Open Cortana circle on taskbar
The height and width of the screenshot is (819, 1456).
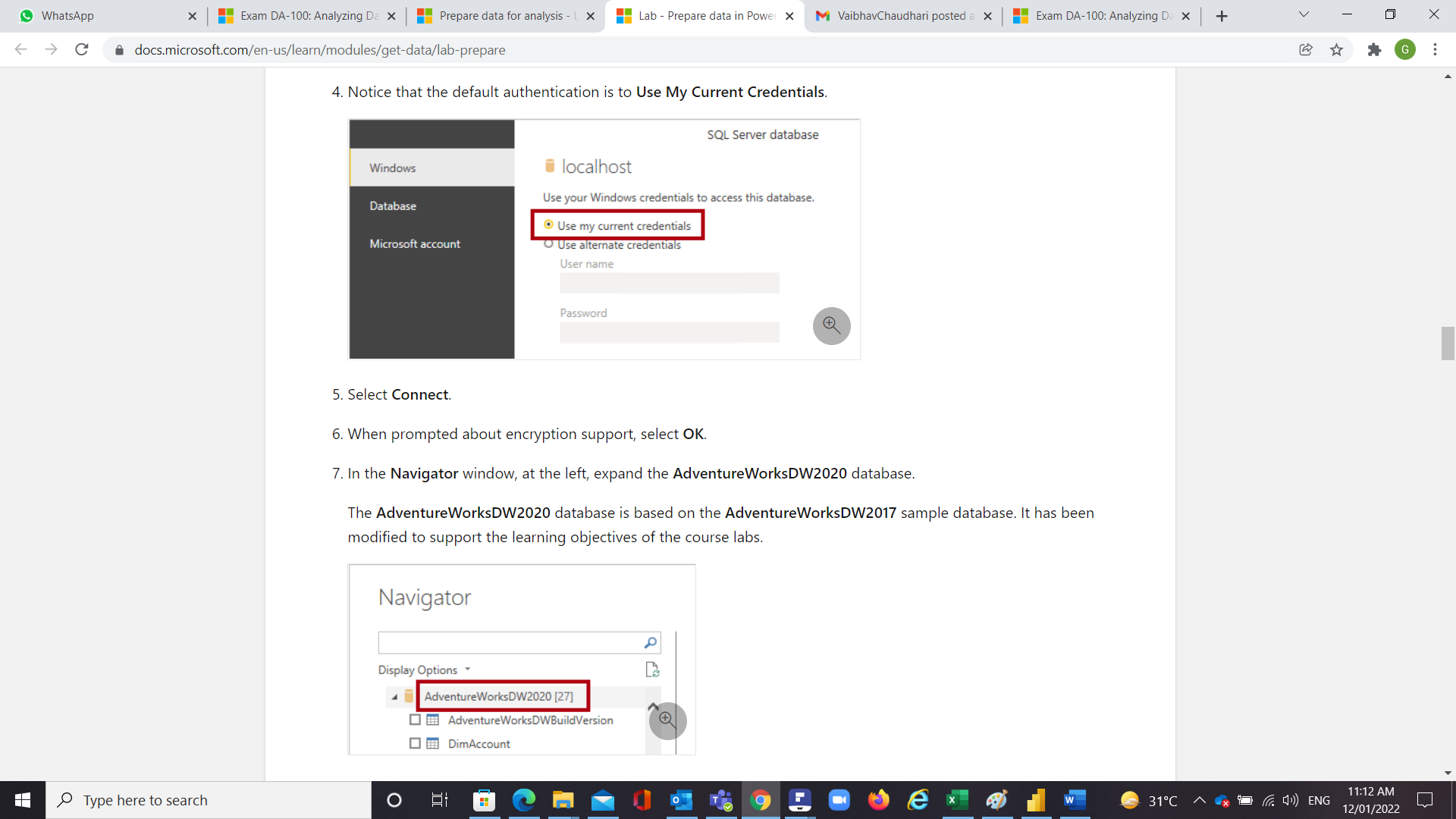tap(394, 800)
